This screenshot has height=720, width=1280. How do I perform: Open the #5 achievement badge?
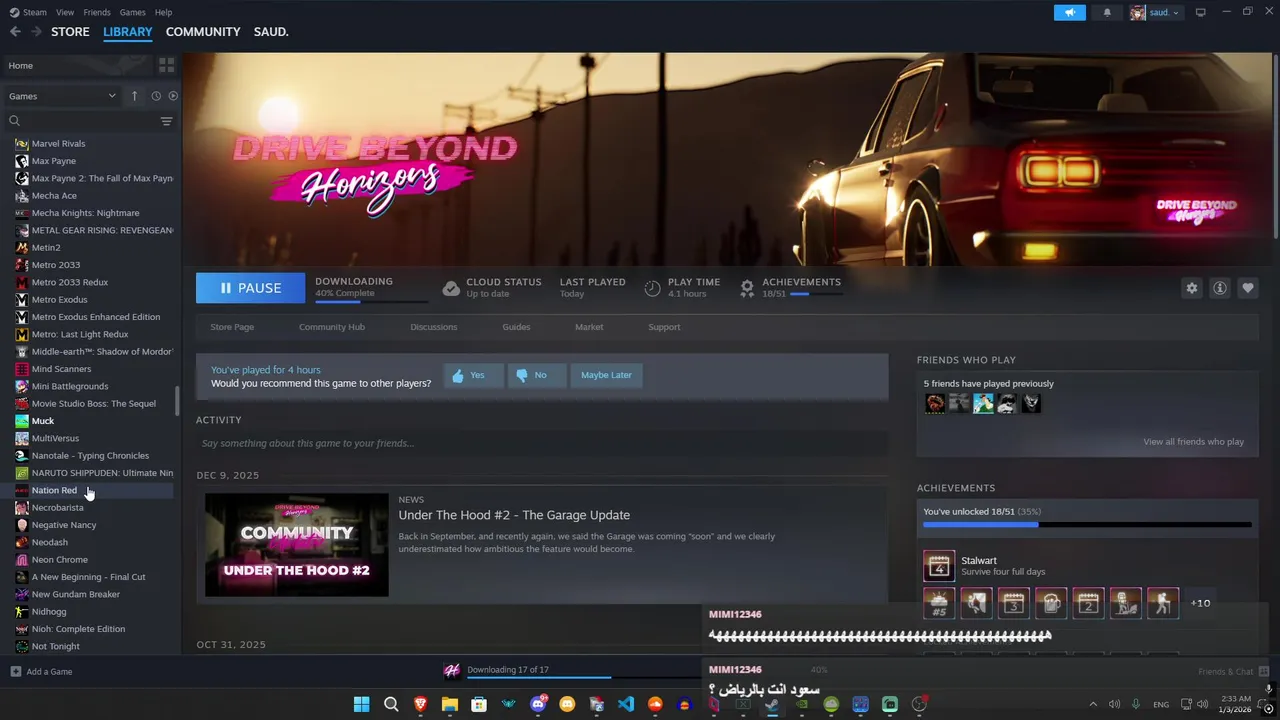(x=939, y=603)
